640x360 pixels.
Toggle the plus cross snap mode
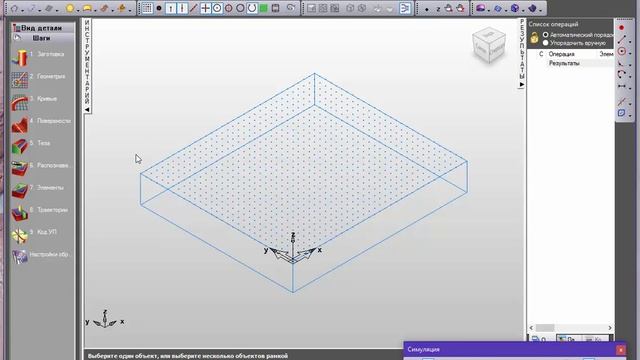(x=205, y=8)
